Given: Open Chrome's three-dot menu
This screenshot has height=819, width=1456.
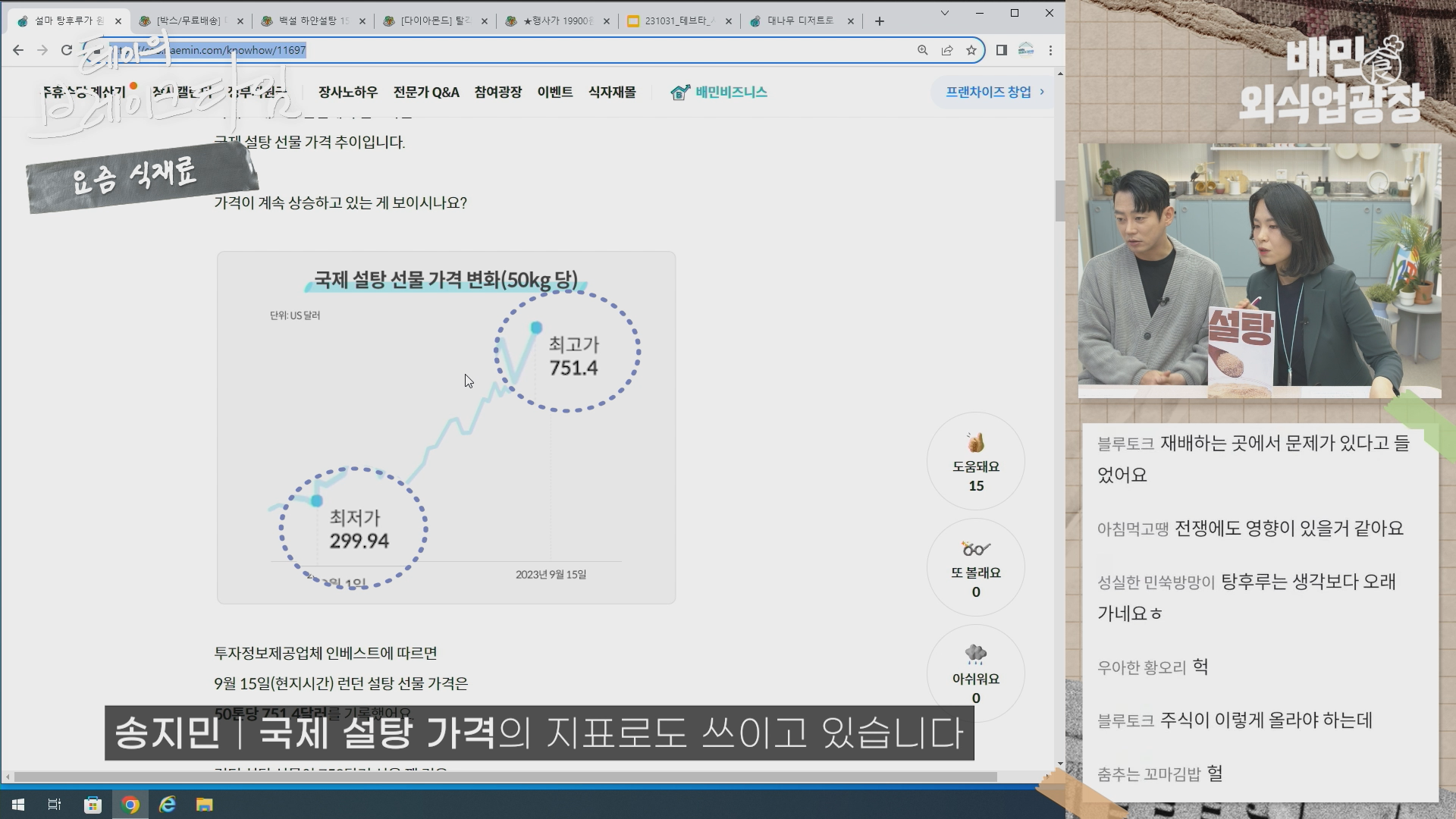Looking at the screenshot, I should coord(1050,50).
